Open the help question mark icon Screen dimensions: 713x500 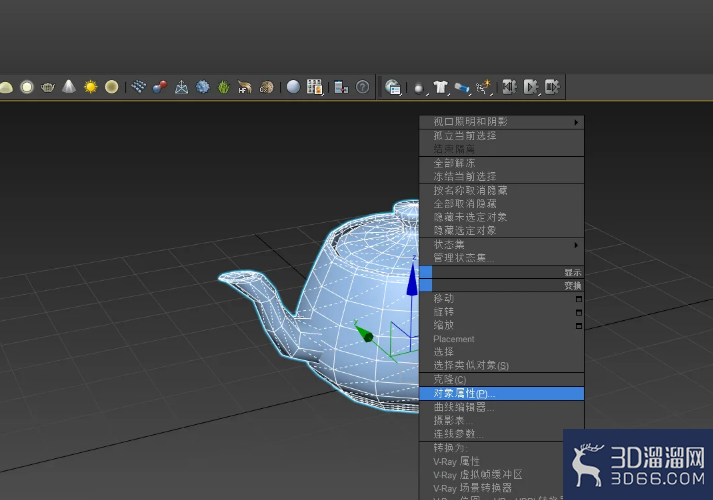[x=362, y=87]
